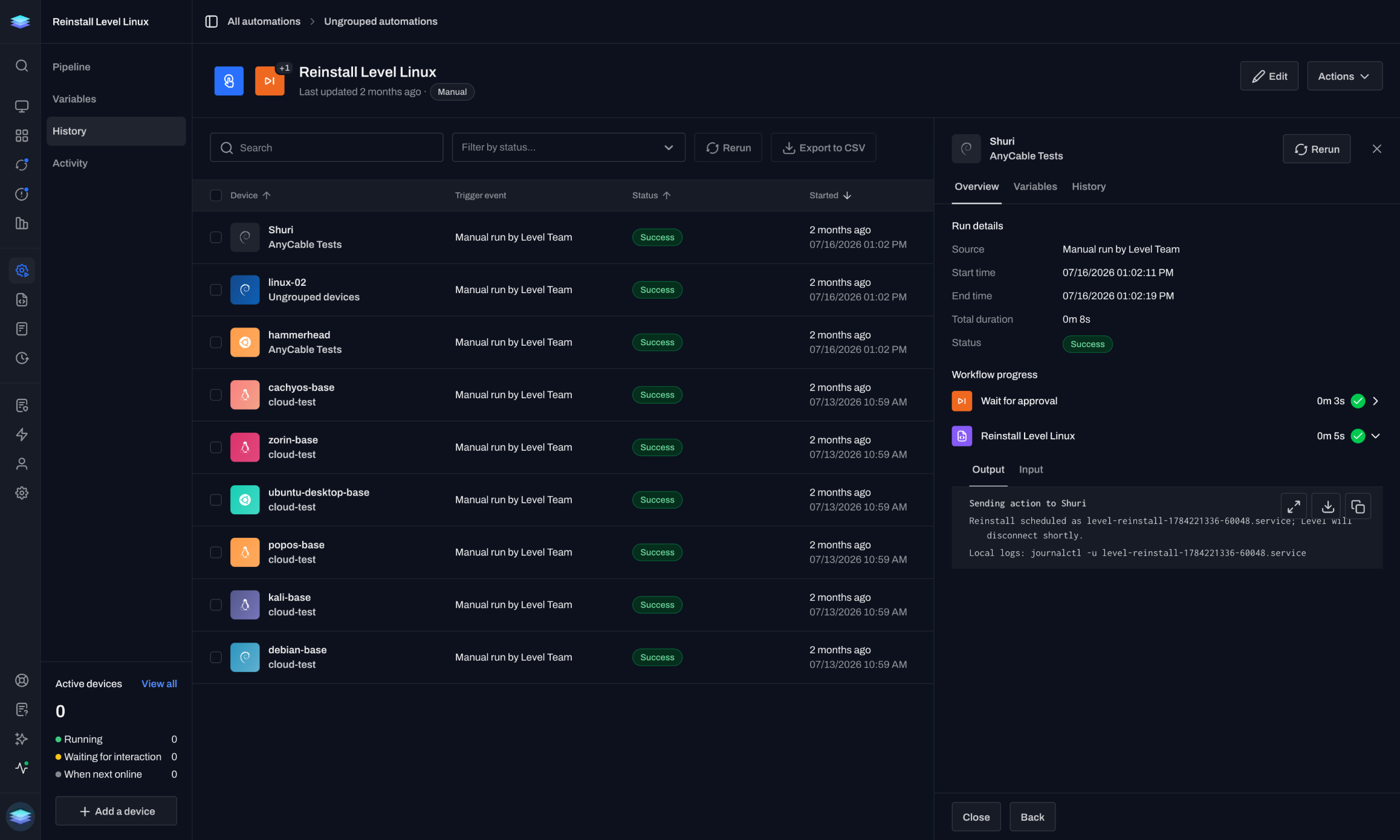This screenshot has width=1400, height=840.
Task: Open the Filter by status dropdown
Action: pyautogui.click(x=568, y=147)
